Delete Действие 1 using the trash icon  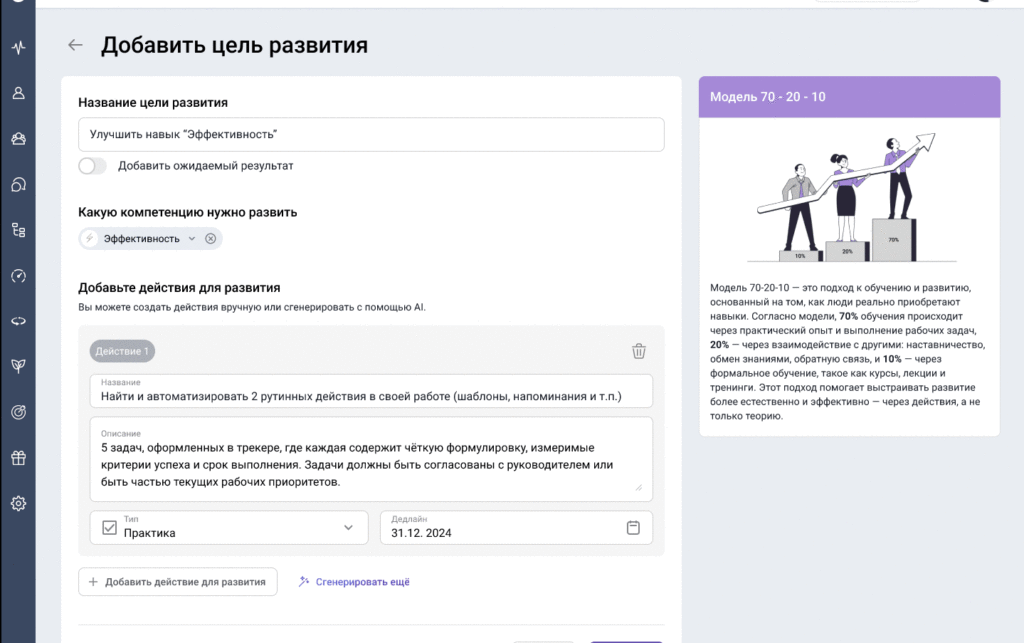coord(639,351)
